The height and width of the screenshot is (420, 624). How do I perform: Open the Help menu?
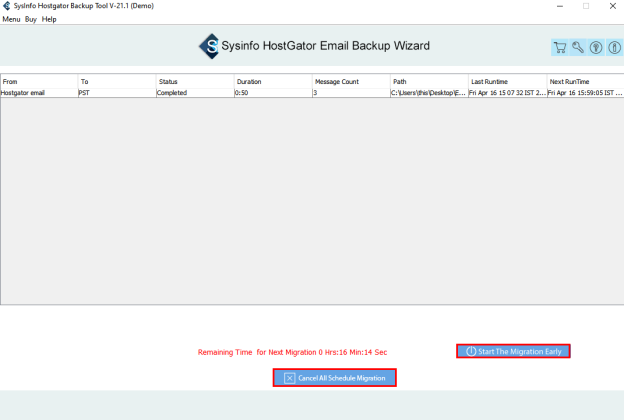pyautogui.click(x=49, y=19)
